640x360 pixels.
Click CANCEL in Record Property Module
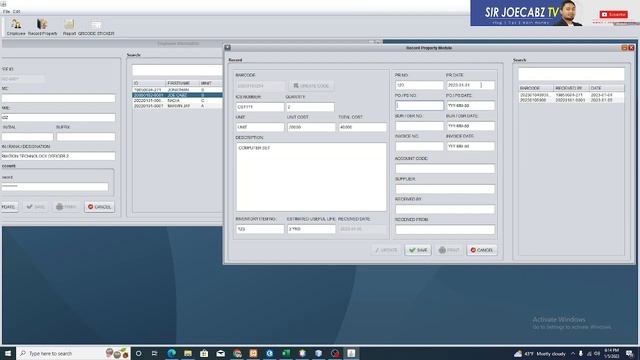[482, 250]
